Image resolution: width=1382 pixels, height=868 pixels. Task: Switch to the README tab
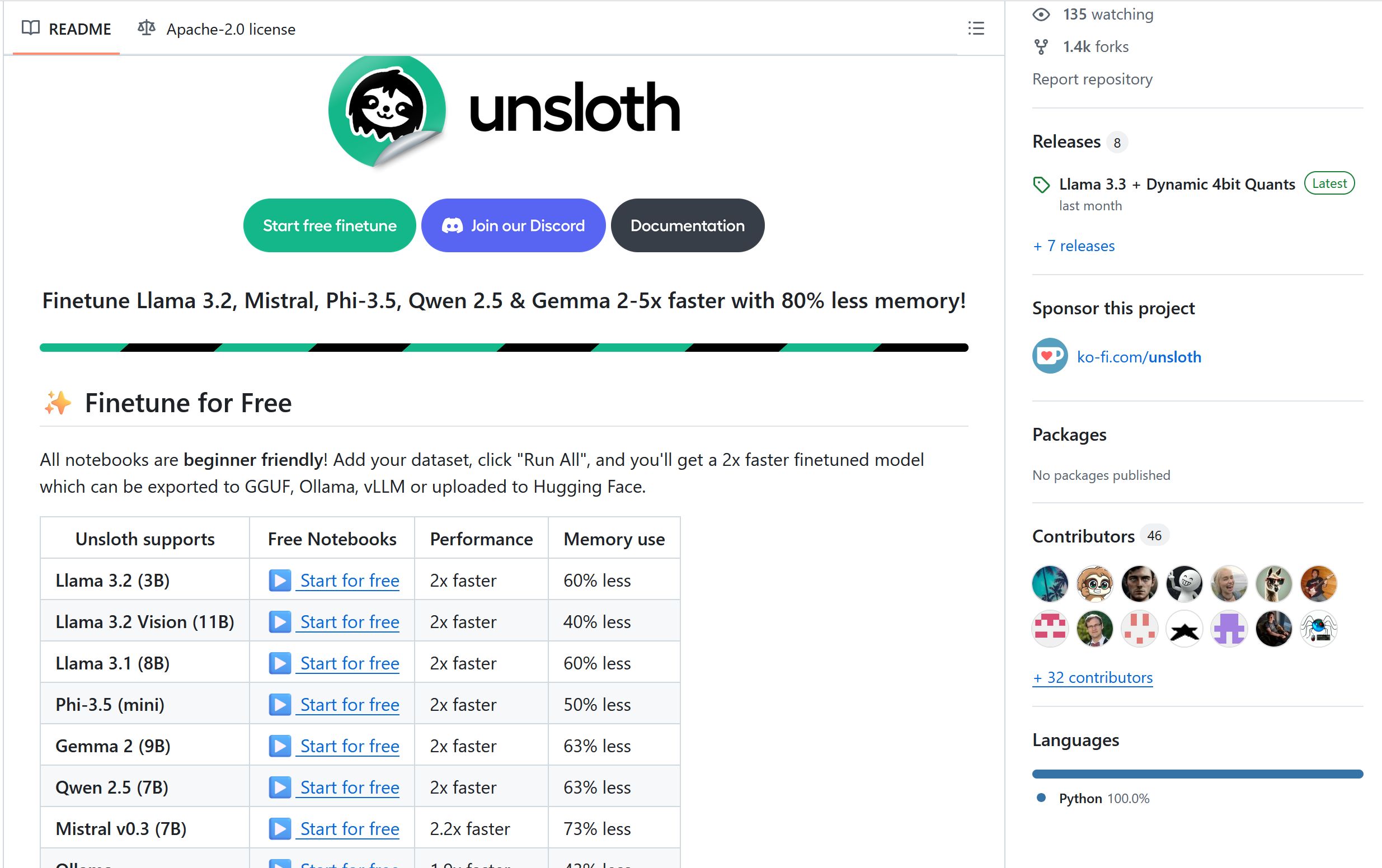[x=67, y=29]
